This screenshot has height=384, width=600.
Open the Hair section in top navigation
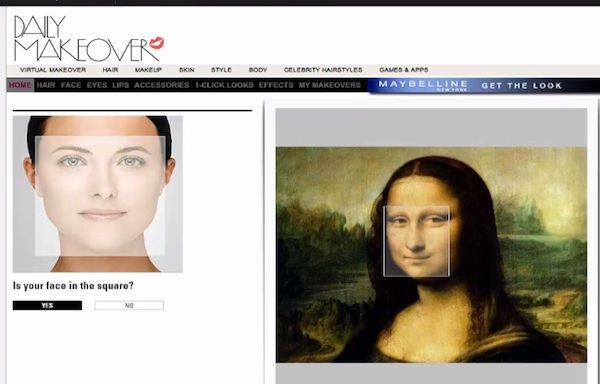coord(110,70)
